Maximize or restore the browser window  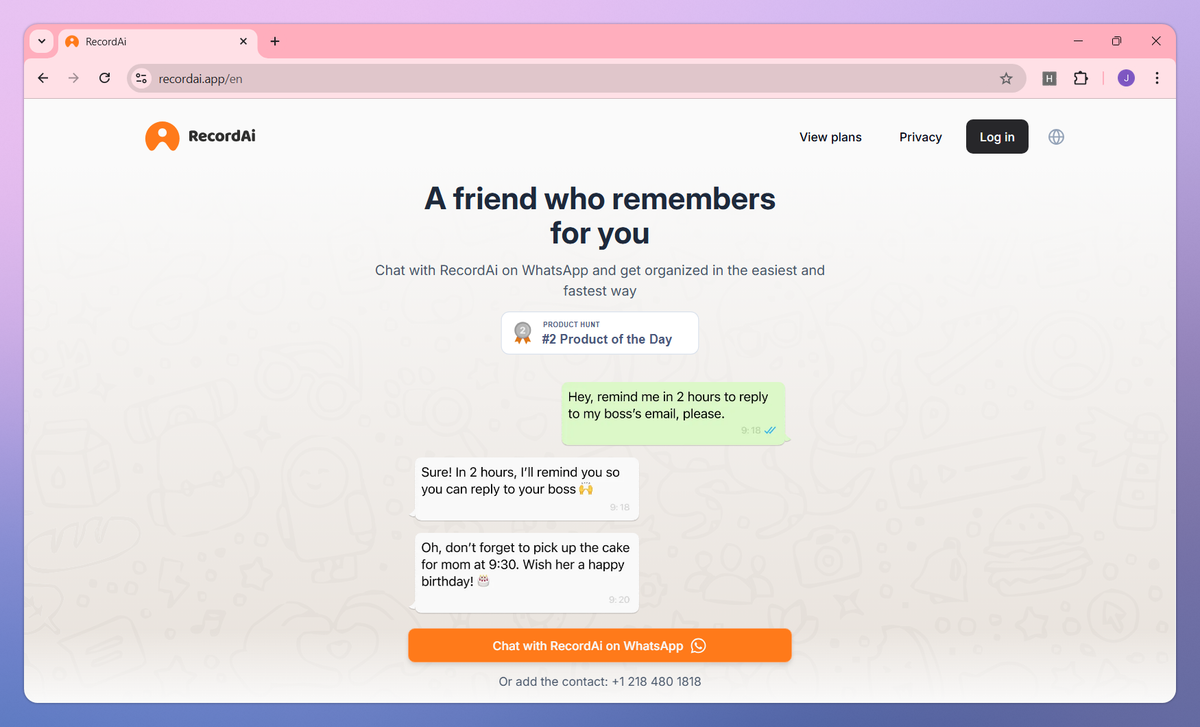(1117, 41)
